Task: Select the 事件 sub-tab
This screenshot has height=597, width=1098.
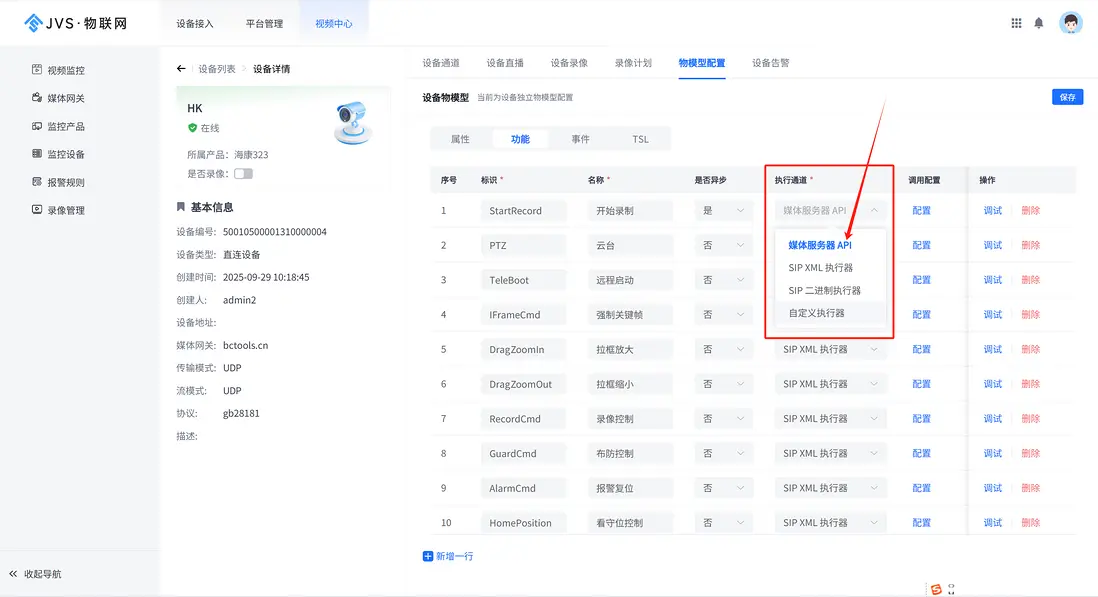Action: click(x=580, y=139)
